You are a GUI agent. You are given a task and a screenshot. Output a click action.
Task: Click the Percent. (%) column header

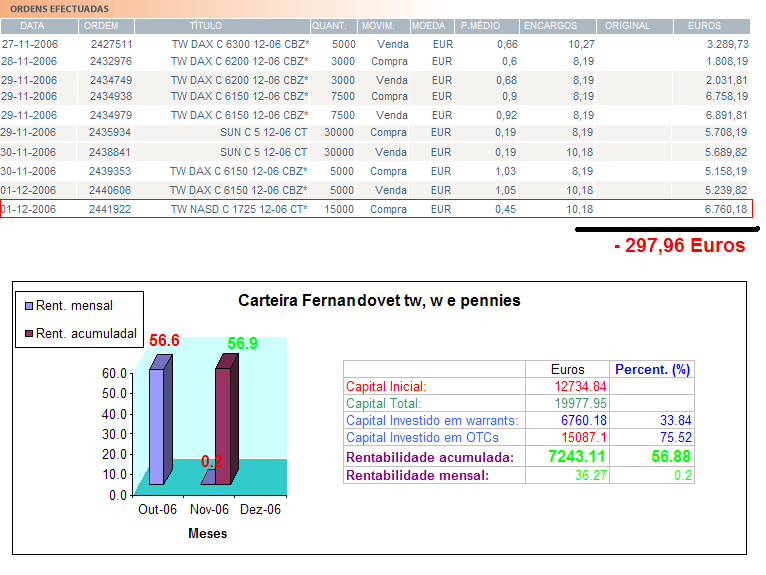652,369
